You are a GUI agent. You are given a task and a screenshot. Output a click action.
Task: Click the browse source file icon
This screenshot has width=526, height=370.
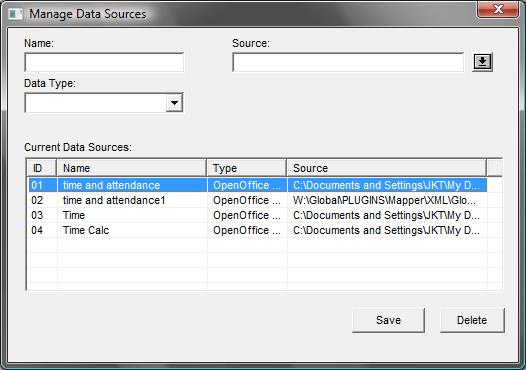(482, 62)
